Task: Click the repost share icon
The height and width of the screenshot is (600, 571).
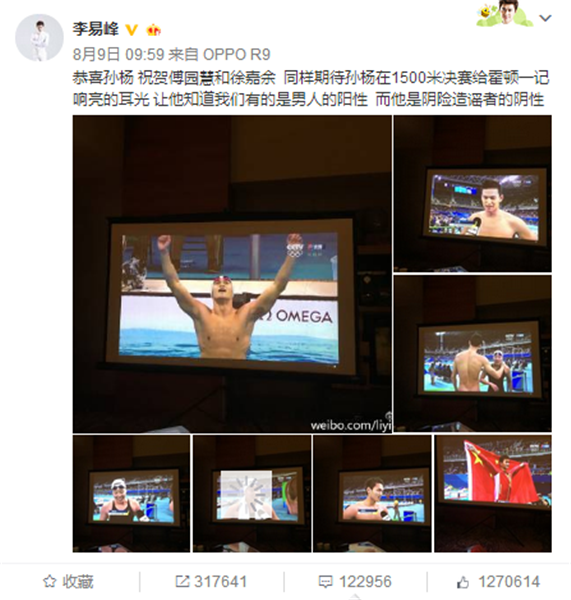Action: pyautogui.click(x=182, y=582)
